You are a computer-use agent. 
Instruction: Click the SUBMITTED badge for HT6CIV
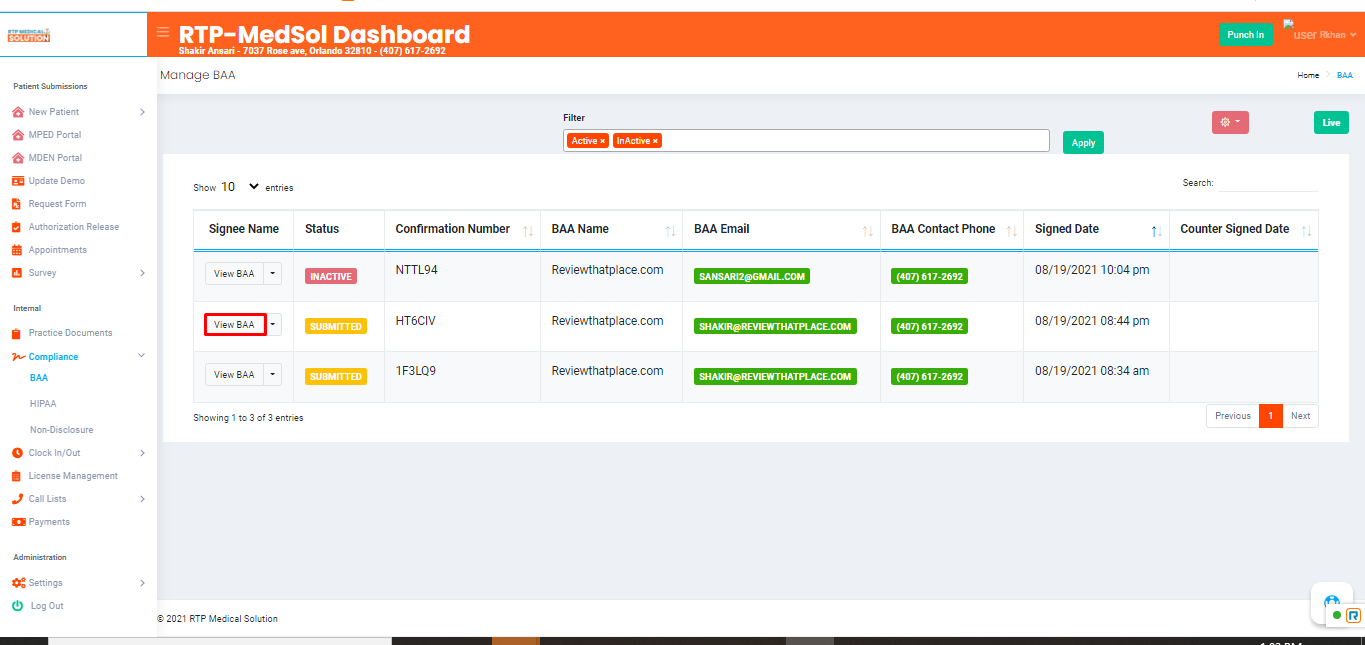tap(336, 326)
